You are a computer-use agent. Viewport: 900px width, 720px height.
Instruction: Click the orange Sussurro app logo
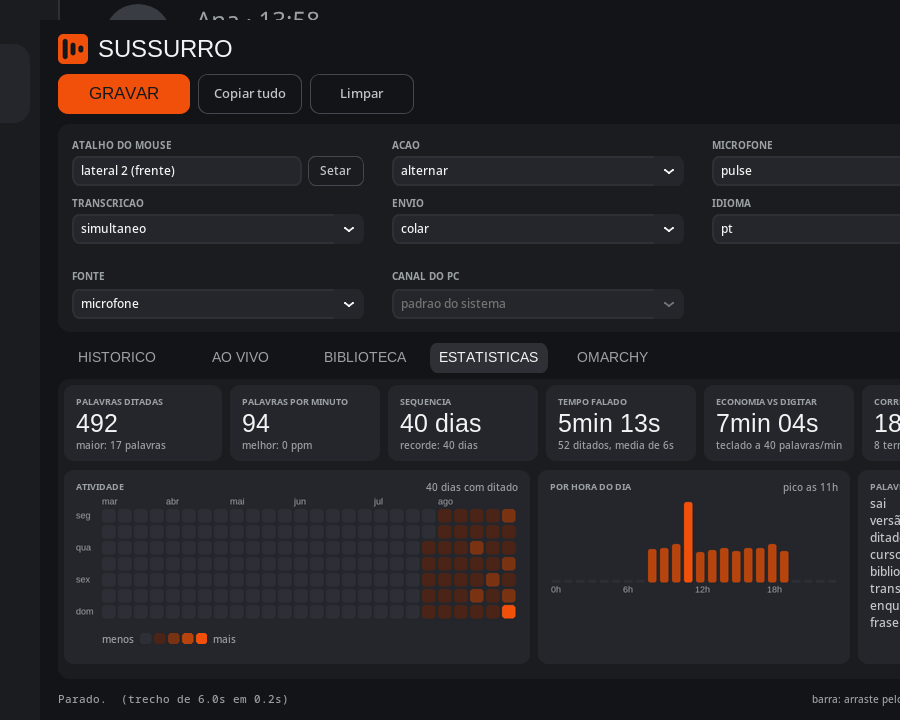pos(73,49)
